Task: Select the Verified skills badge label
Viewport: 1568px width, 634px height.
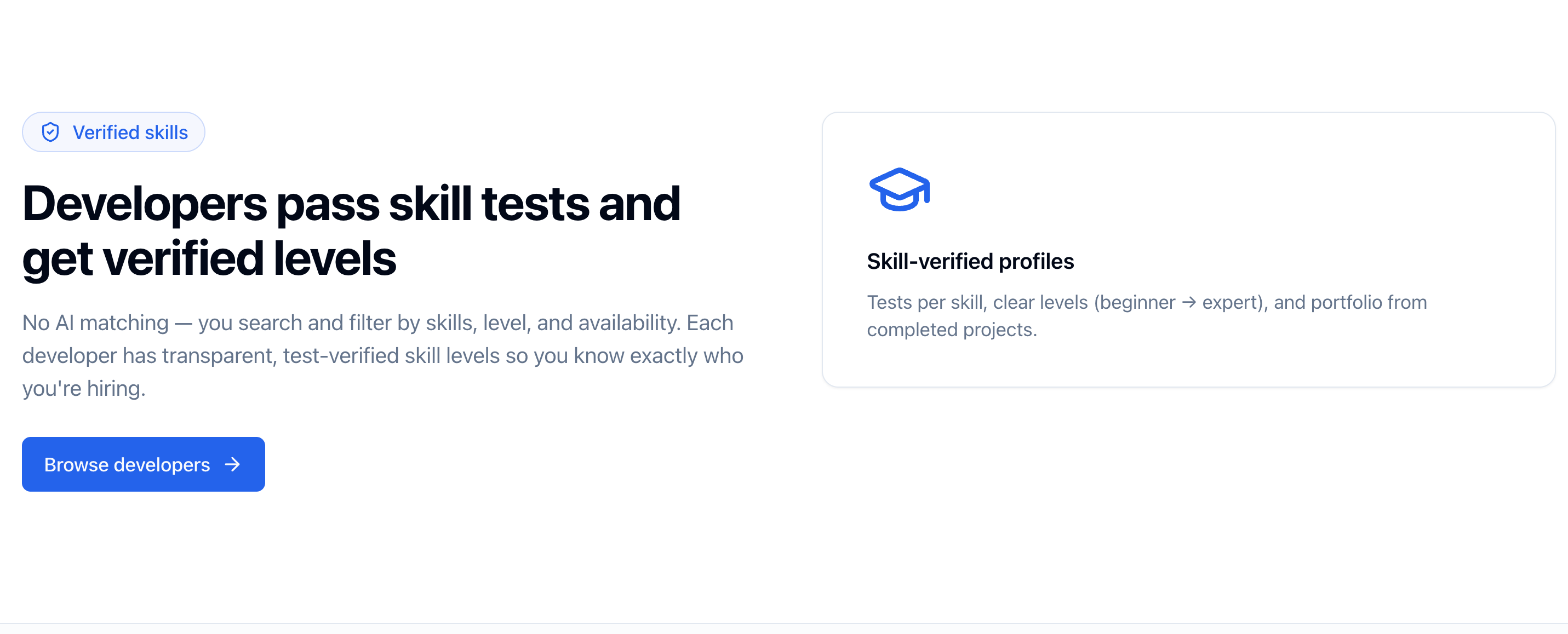Action: (x=130, y=132)
